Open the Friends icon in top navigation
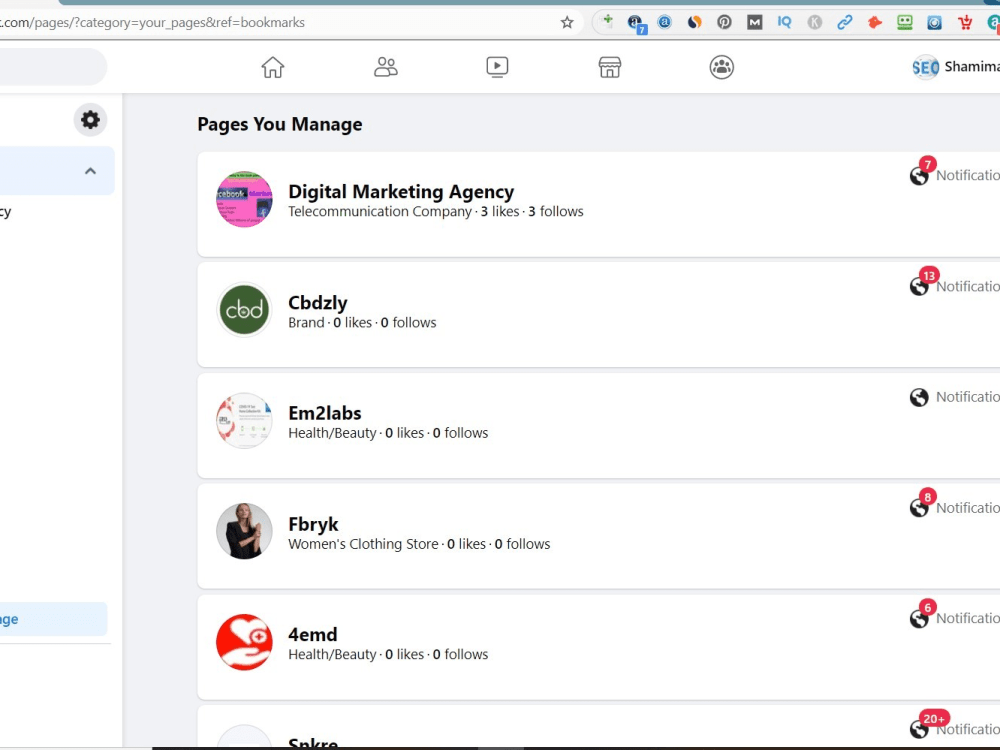This screenshot has width=1000, height=750. (x=385, y=67)
